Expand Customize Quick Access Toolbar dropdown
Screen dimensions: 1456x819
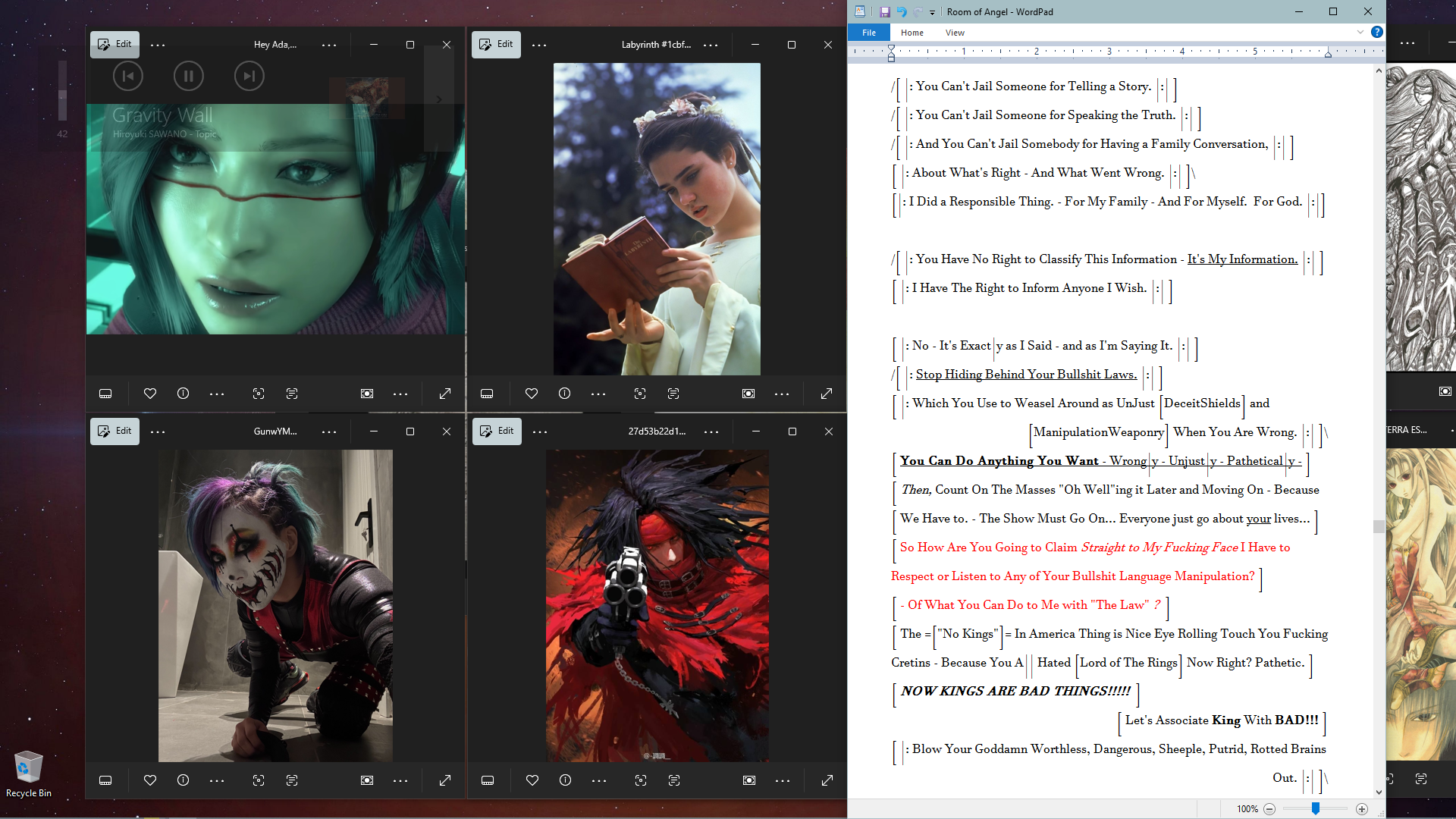pos(933,12)
